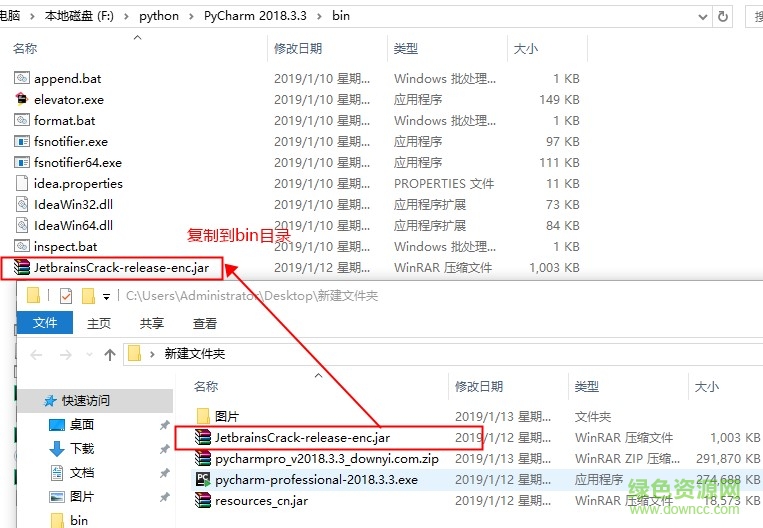This screenshot has width=763, height=528.
Task: Click the properties checkmark icon in title bar
Action: pos(66,296)
